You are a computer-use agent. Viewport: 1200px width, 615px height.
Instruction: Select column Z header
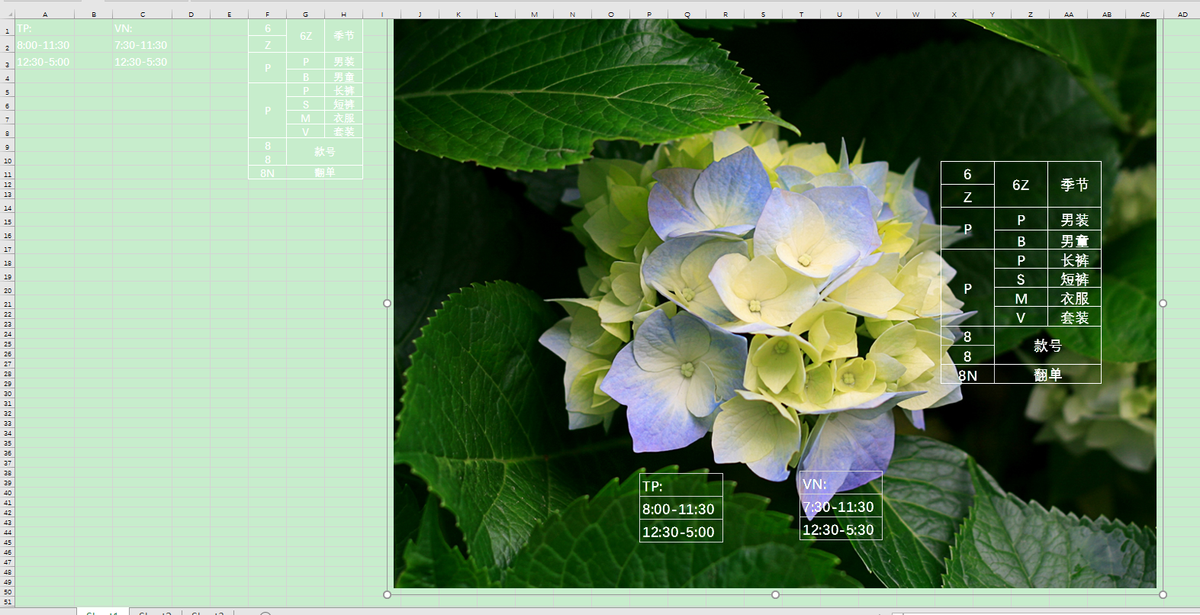(1029, 14)
